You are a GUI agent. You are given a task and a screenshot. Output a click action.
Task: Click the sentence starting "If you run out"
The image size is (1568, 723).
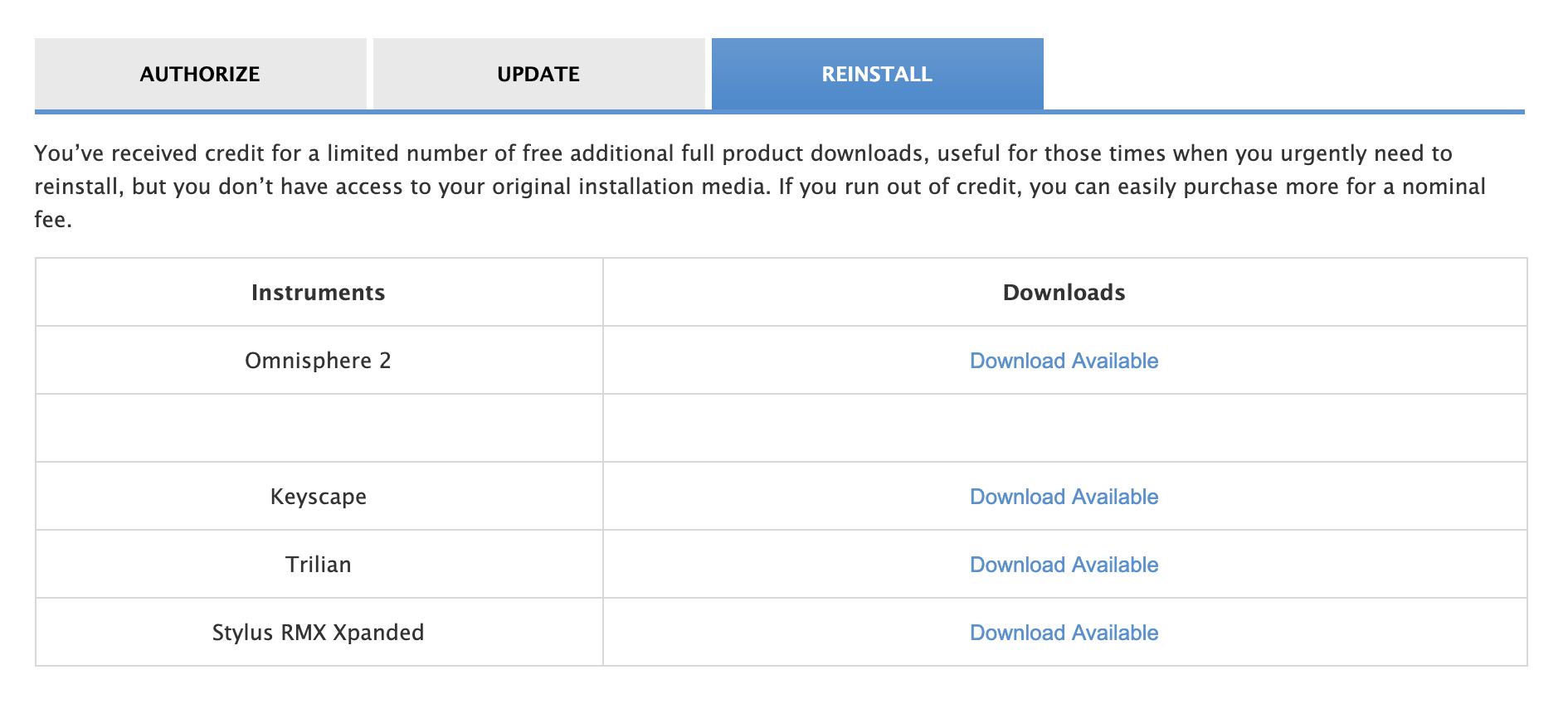[x=1079, y=187]
